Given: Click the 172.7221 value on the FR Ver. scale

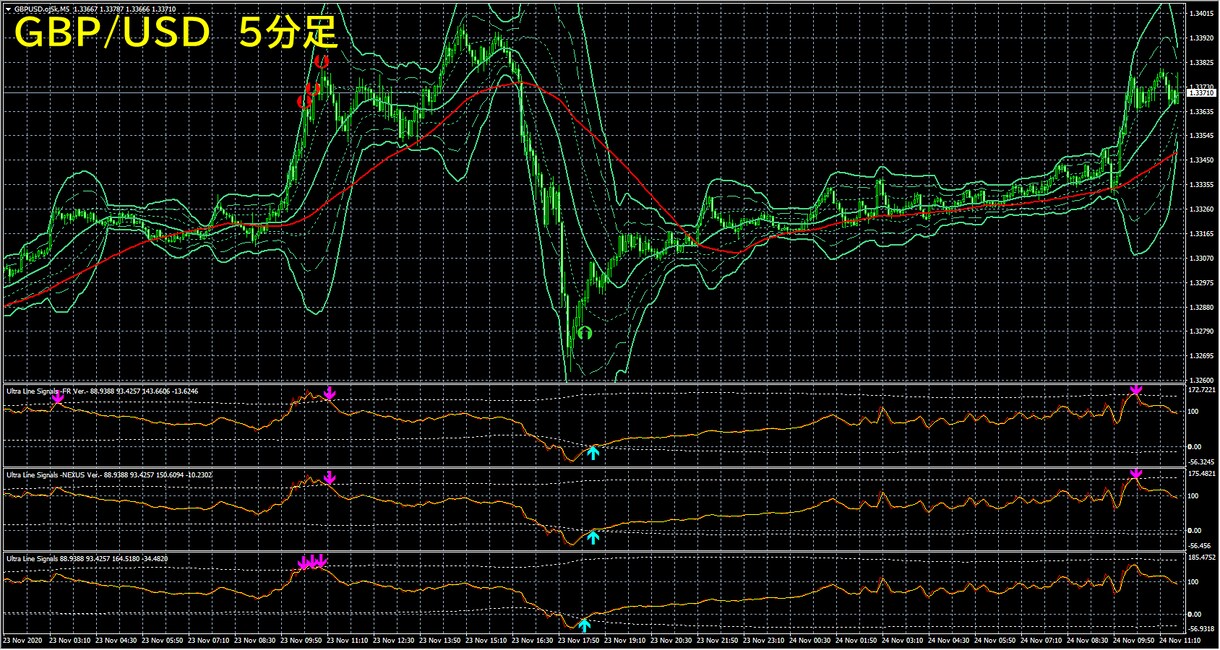Looking at the screenshot, I should [x=1202, y=388].
